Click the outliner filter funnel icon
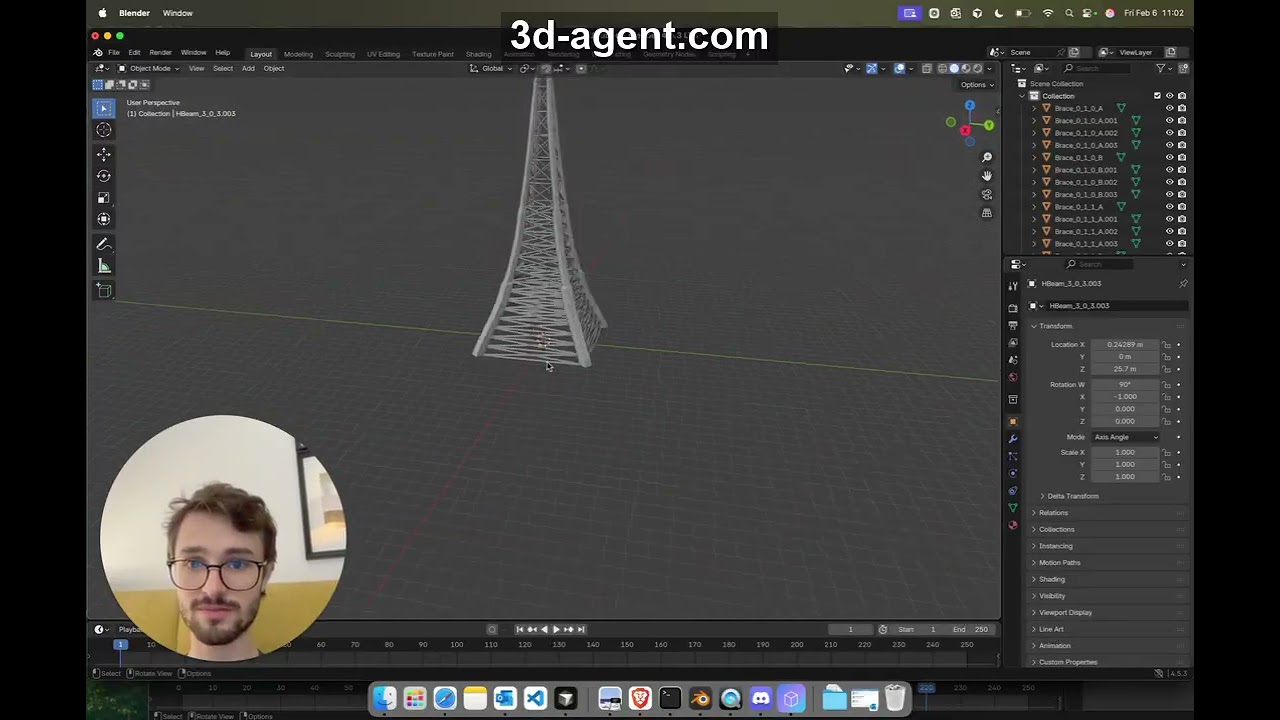The image size is (1280, 720). pos(1161,68)
